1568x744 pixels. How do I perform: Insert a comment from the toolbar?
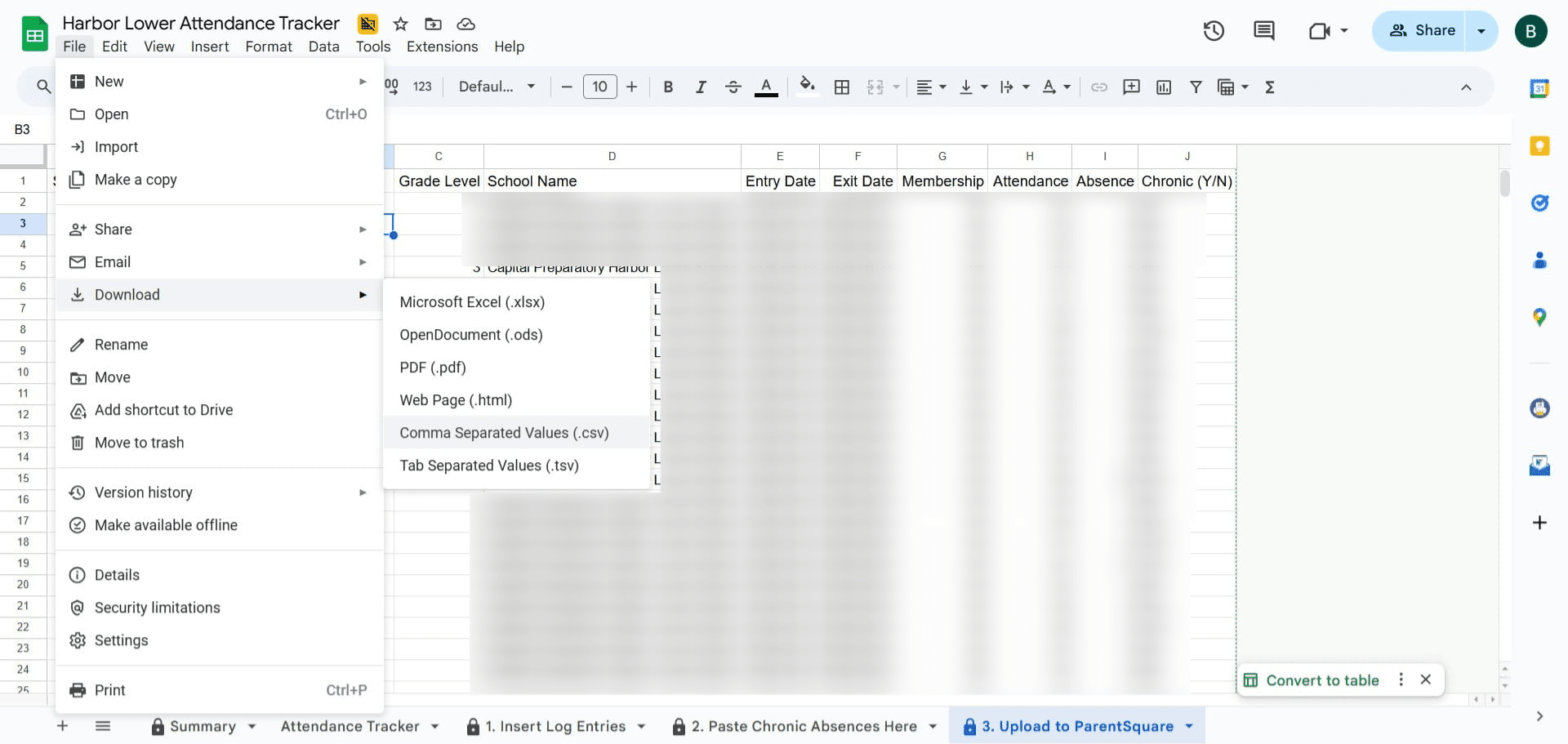click(1131, 87)
